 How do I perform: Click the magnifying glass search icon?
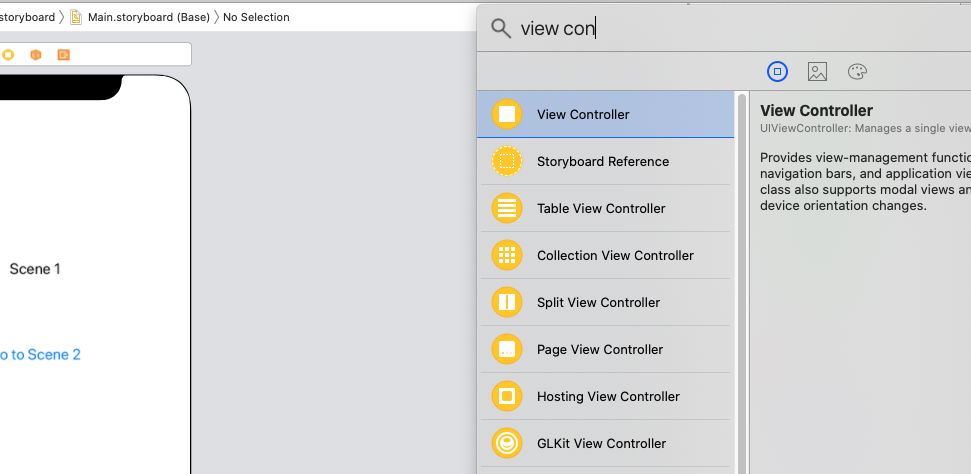click(500, 28)
